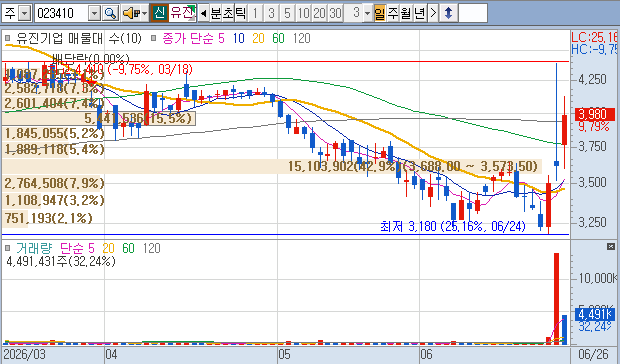Click the empty input box beside arrows icon
620x364 pixels.
tap(473, 13)
